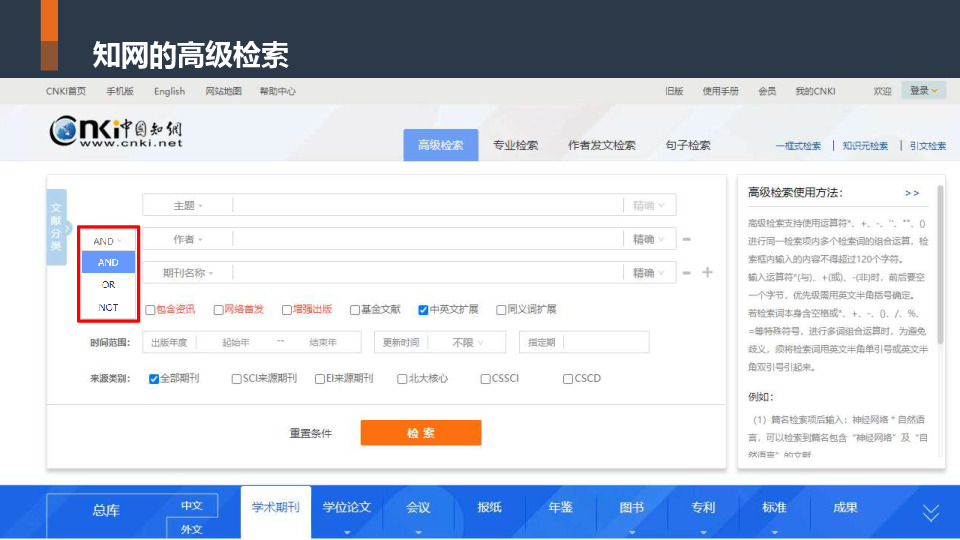Select the 图书 database tab
The image size is (960, 540).
[x=632, y=508]
